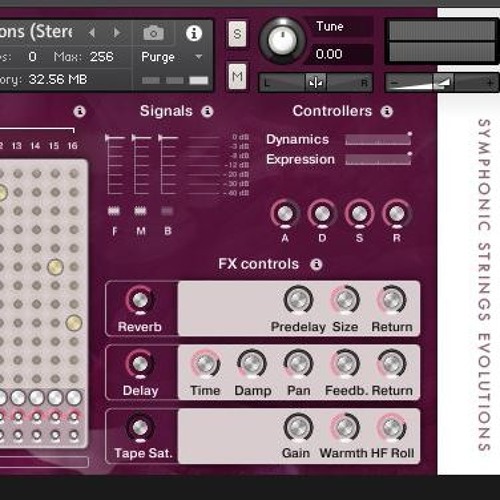Click the Reverb Return knob
Viewport: 500px width, 500px height.
pyautogui.click(x=392, y=299)
